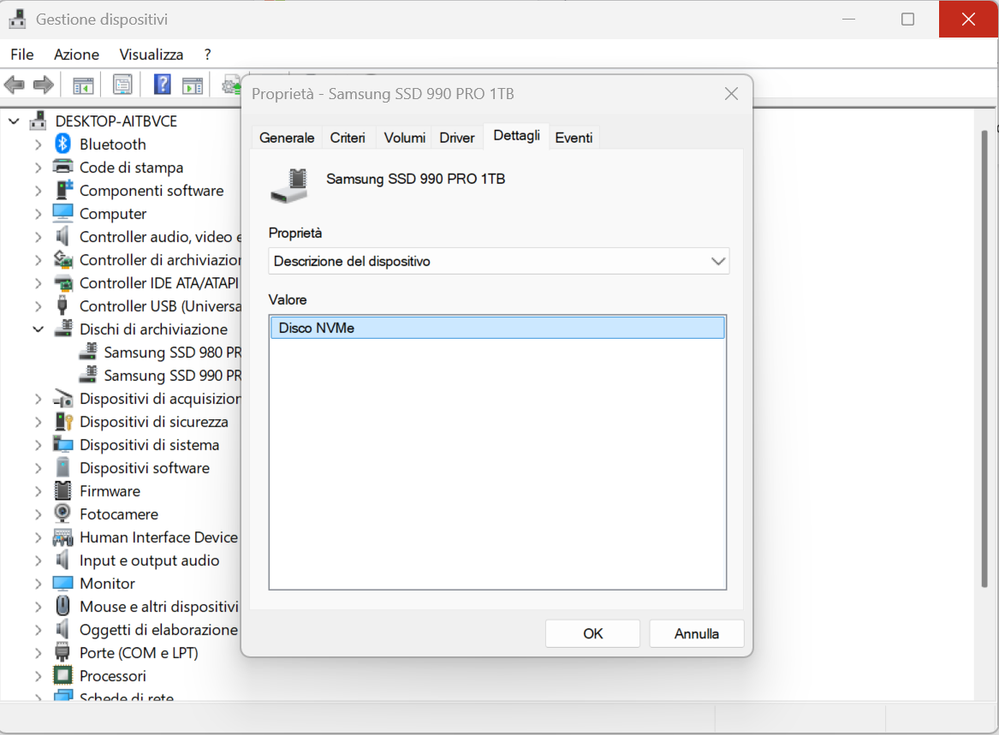
Task: Expand the Dispositivi software chevron
Action: pos(38,468)
